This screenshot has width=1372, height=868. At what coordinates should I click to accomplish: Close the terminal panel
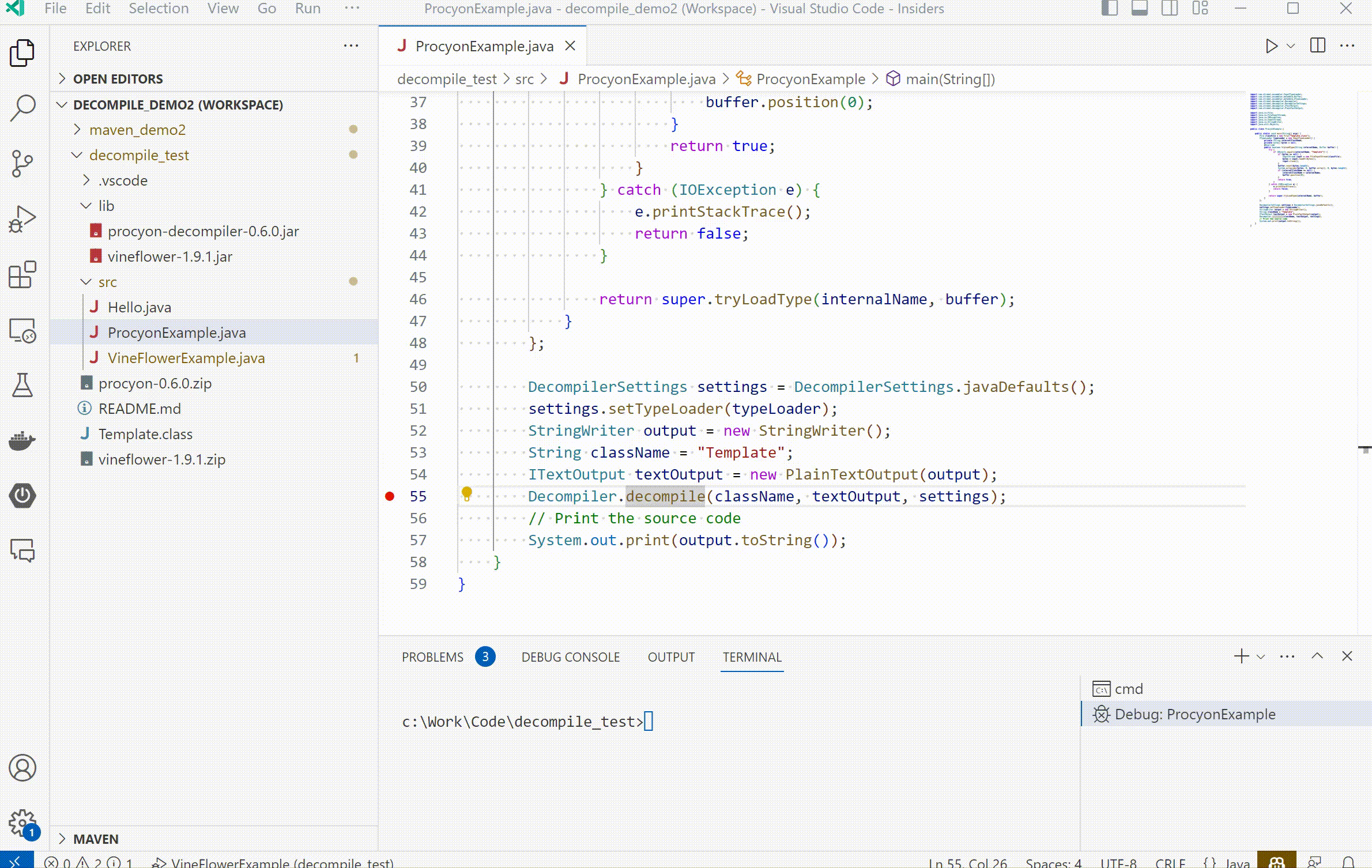(x=1347, y=656)
